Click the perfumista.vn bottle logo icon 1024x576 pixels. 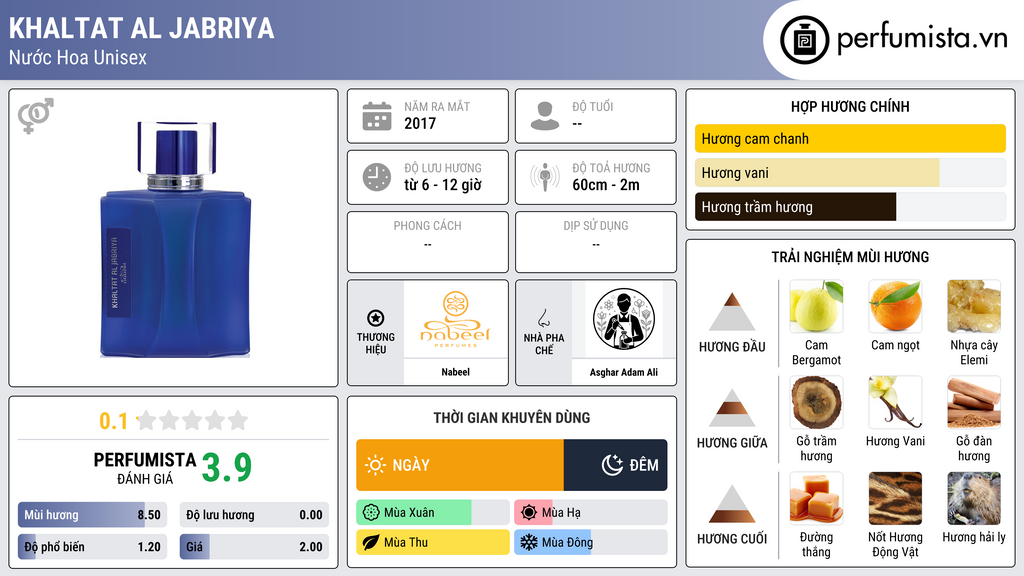pyautogui.click(x=804, y=40)
